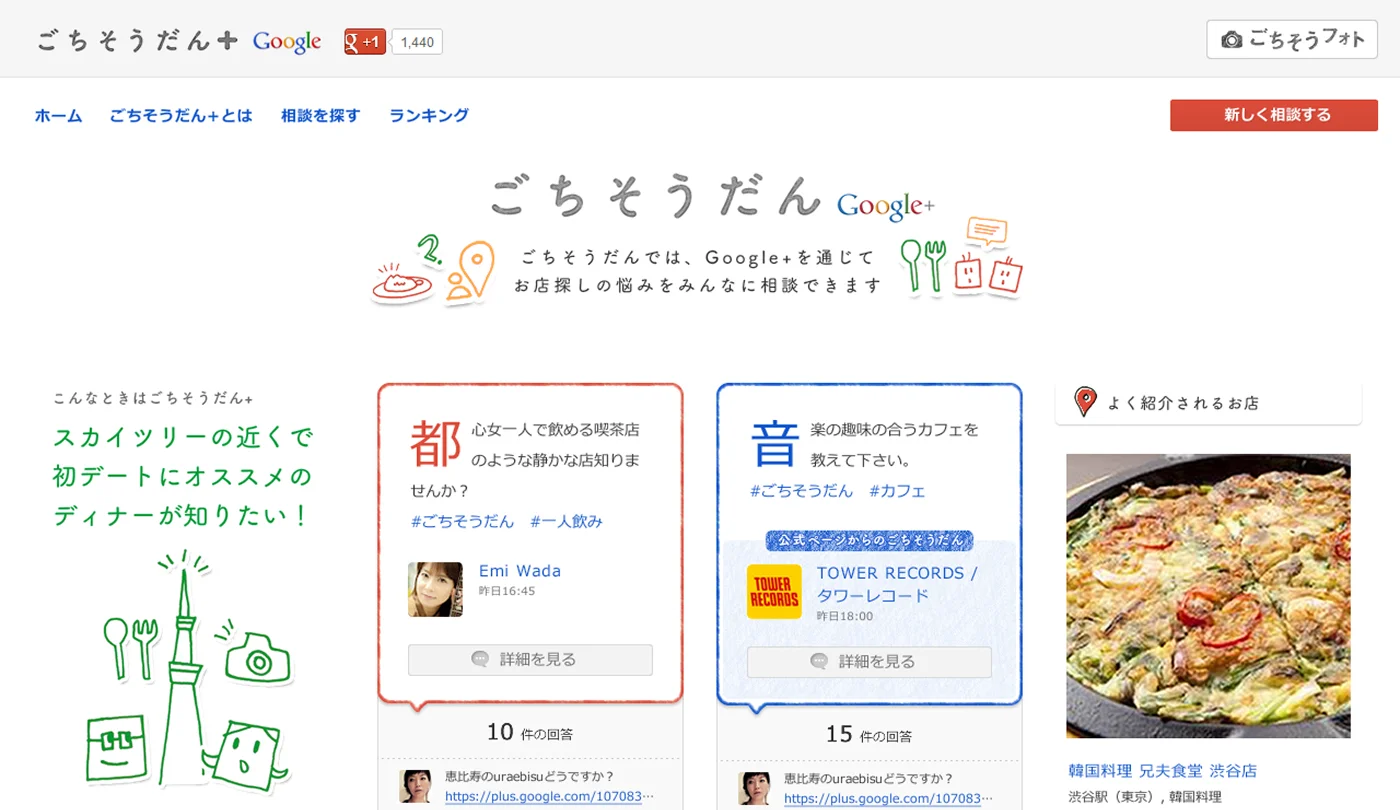Screen dimensions: 1400x810
Task: Select 相談を探す in navigation
Action: [320, 115]
